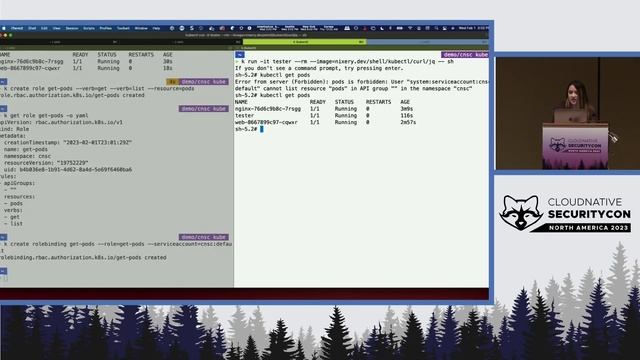The image size is (640, 360).
Task: Click the 'k run -it tester' command line
Action: [x=347, y=61]
